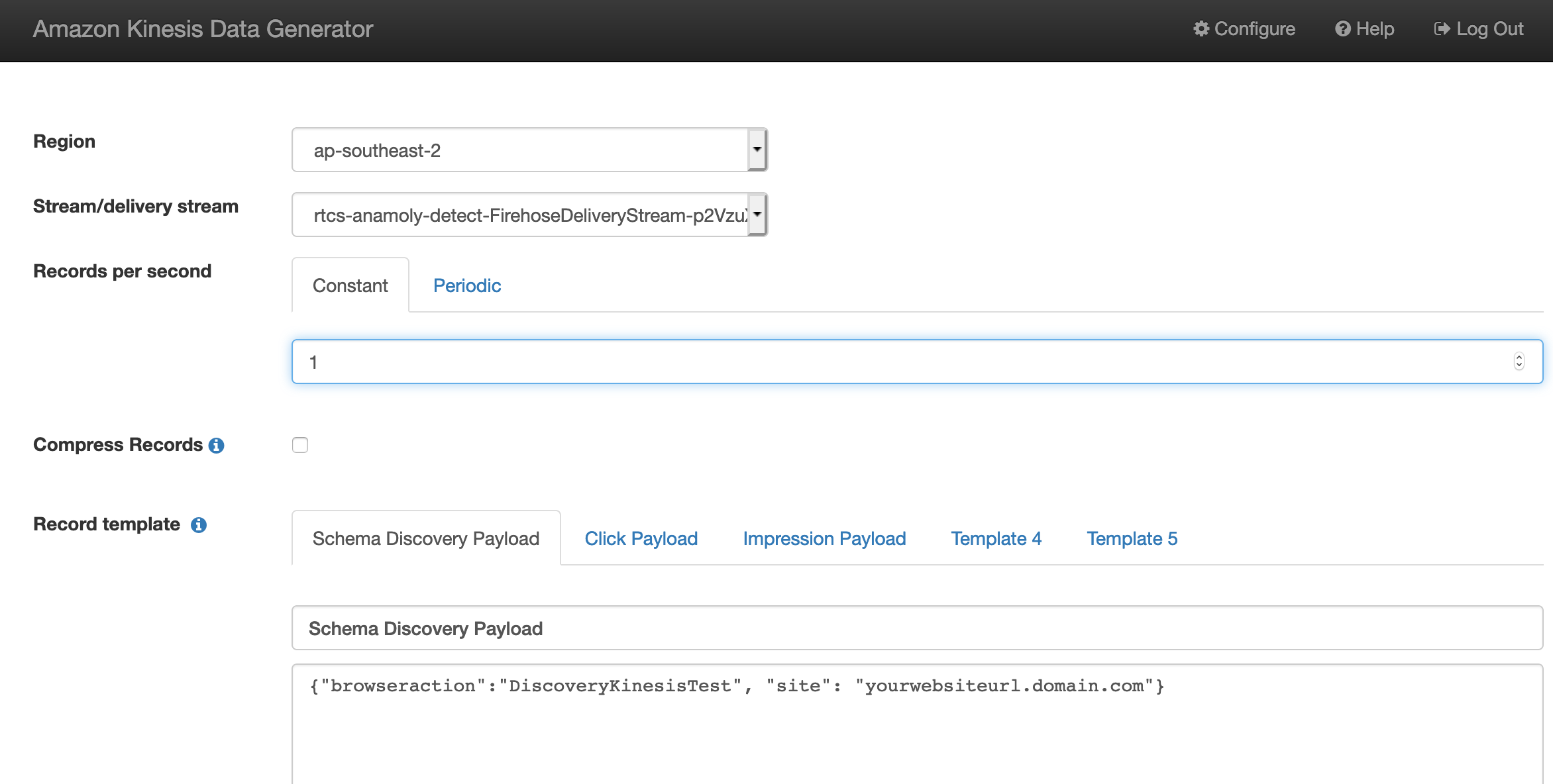This screenshot has width=1553, height=784.
Task: Open the Click Payload template tab
Action: point(641,538)
